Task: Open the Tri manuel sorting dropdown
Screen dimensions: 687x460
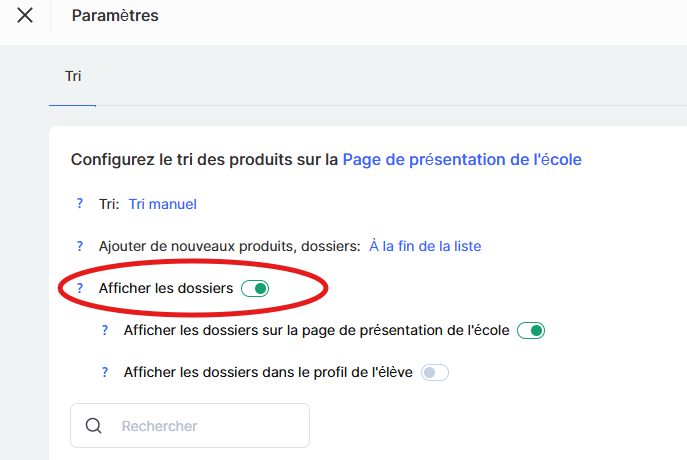Action: coord(162,204)
